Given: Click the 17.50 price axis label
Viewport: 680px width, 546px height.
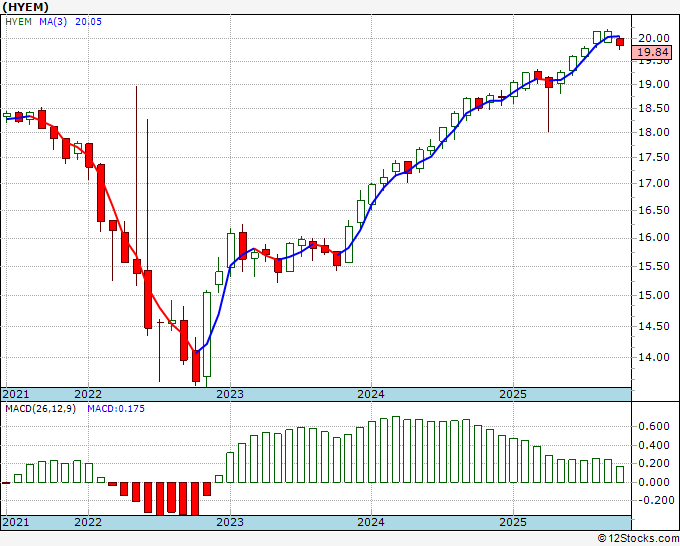Looking at the screenshot, I should coord(654,157).
